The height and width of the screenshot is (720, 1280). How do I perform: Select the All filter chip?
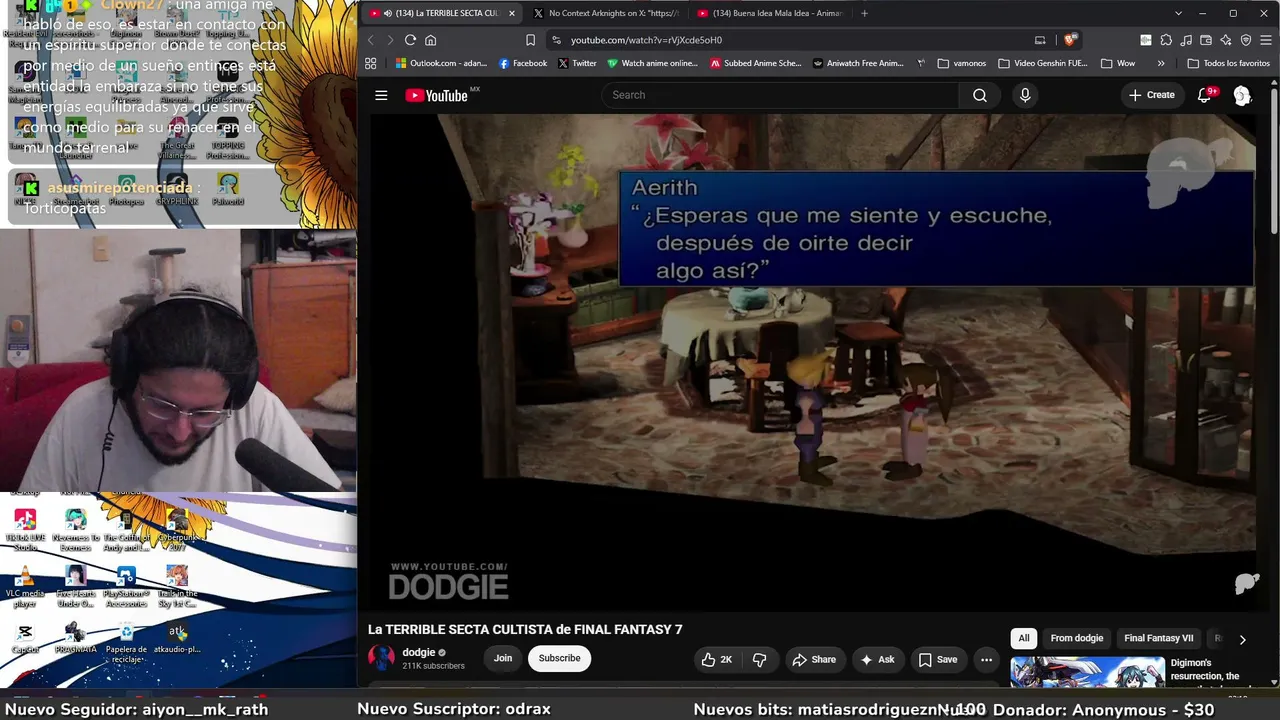tap(1024, 638)
